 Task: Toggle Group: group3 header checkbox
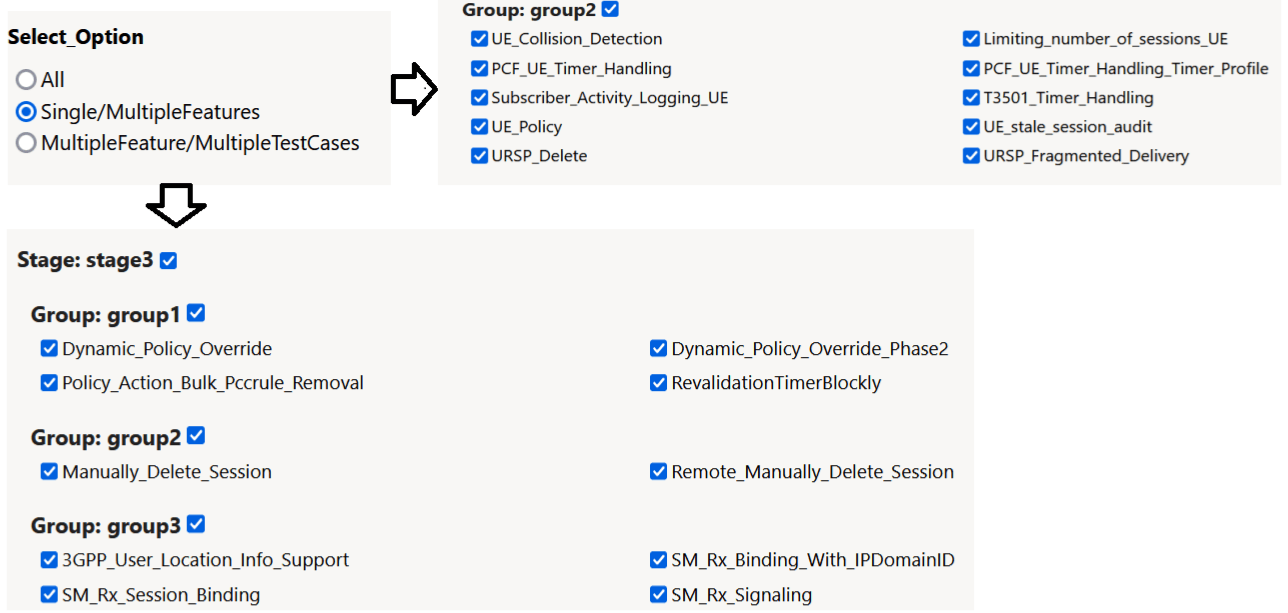[x=196, y=524]
